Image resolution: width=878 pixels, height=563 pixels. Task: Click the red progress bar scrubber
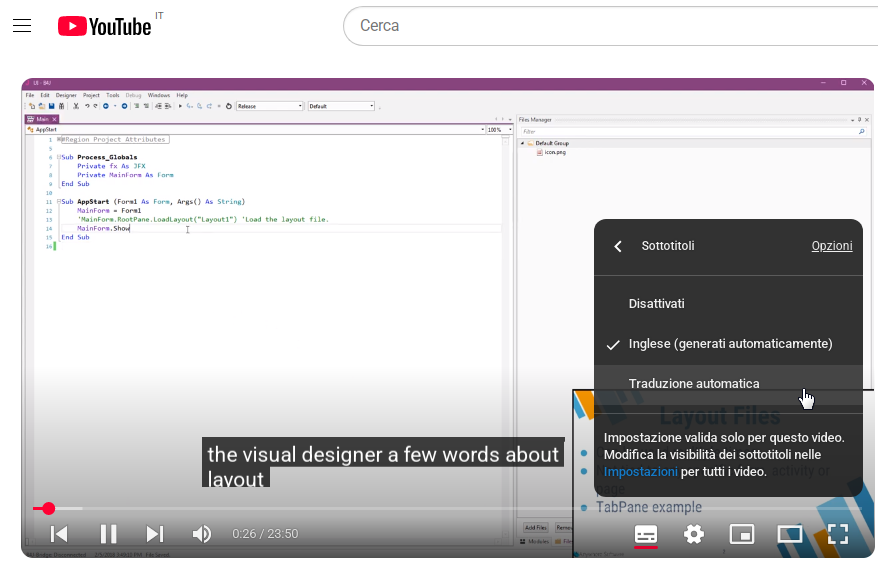(x=49, y=509)
